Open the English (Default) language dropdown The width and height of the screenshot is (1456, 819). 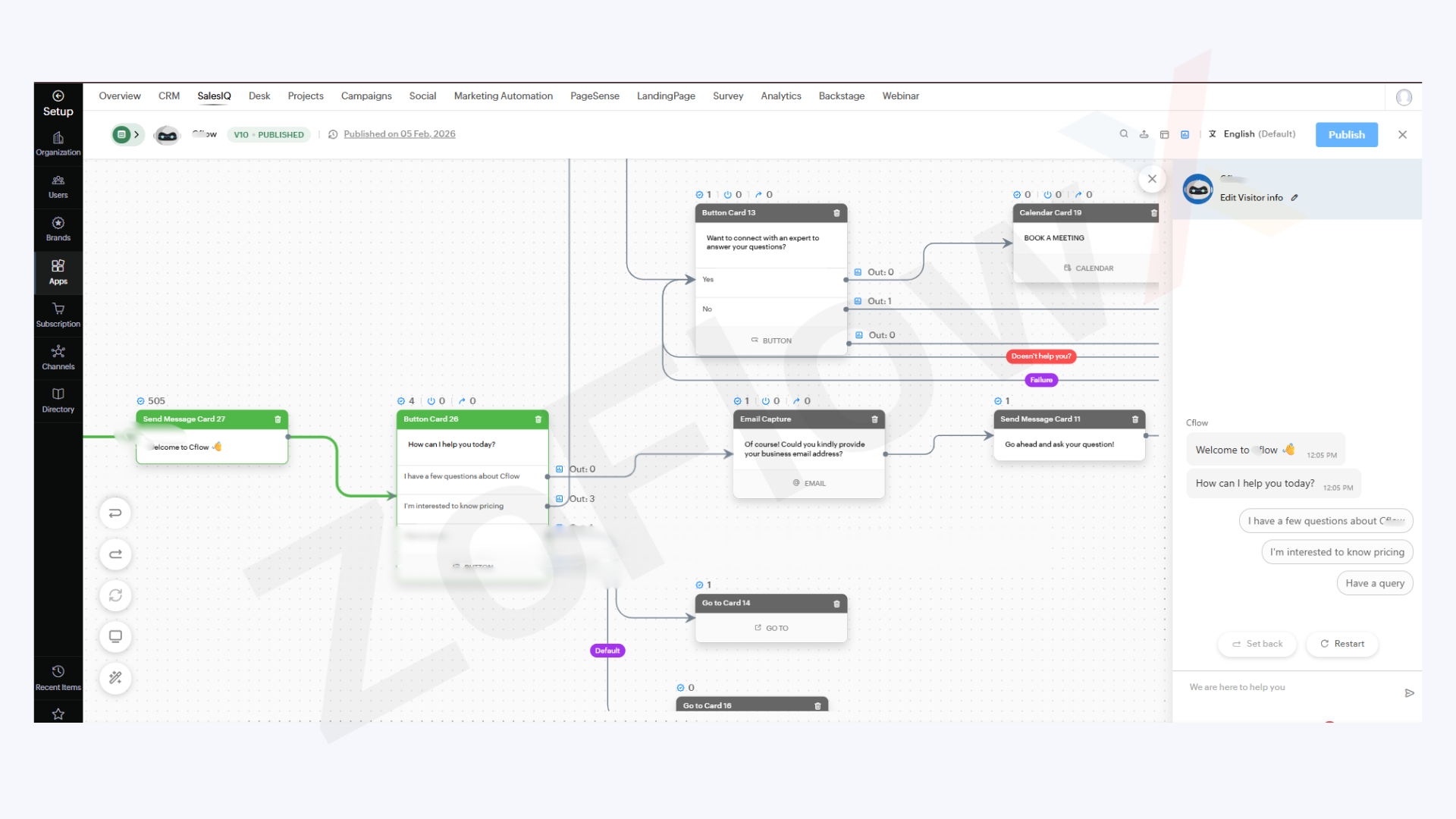[1252, 134]
